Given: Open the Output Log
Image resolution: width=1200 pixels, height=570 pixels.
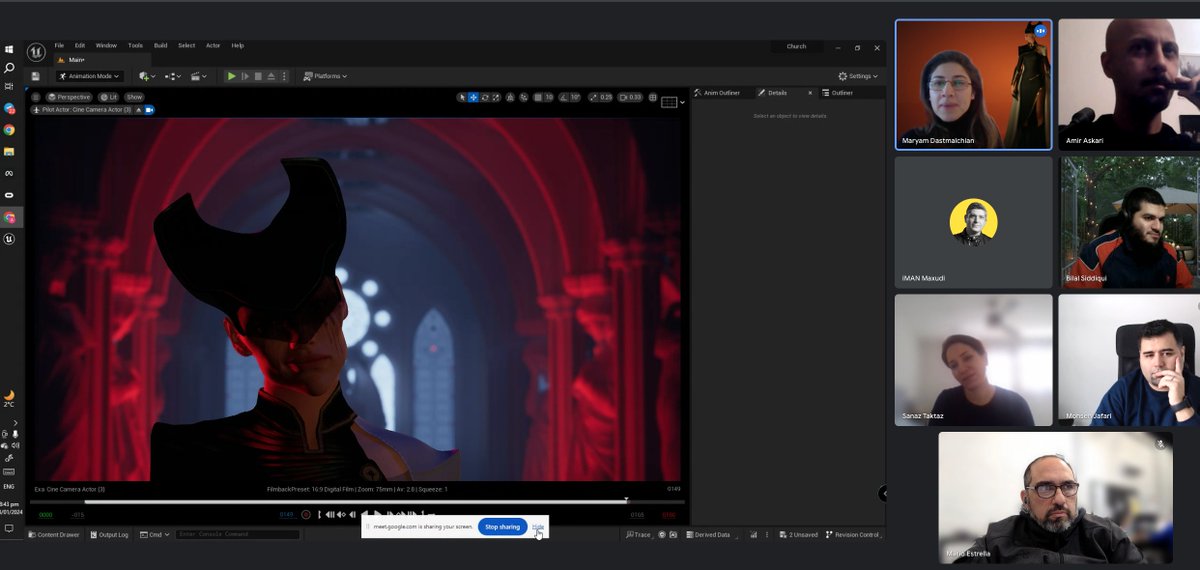Looking at the screenshot, I should 109,535.
